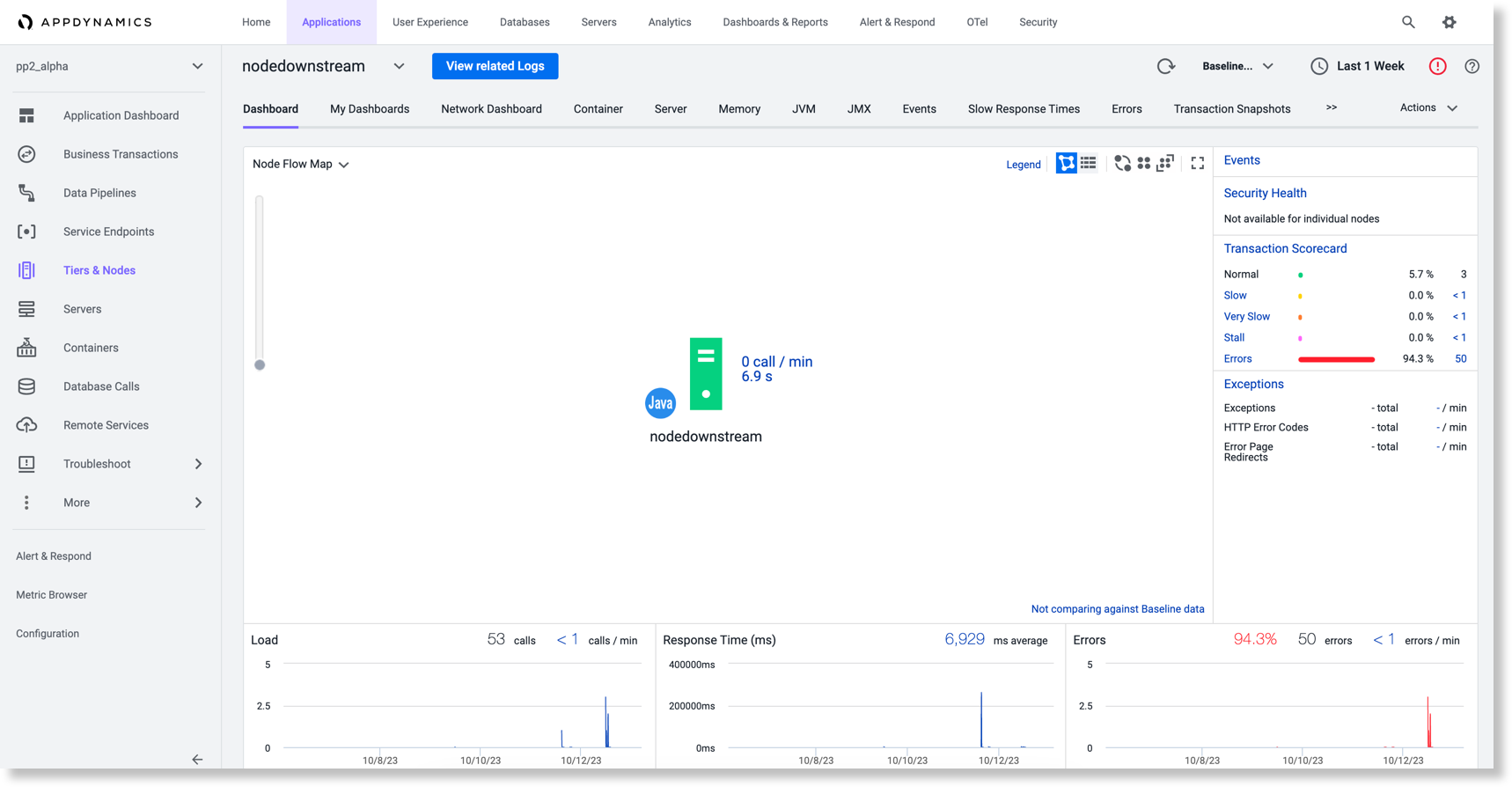This screenshot has height=787, width=1512.
Task: Collapse the sidebar with the left arrow
Action: [197, 759]
